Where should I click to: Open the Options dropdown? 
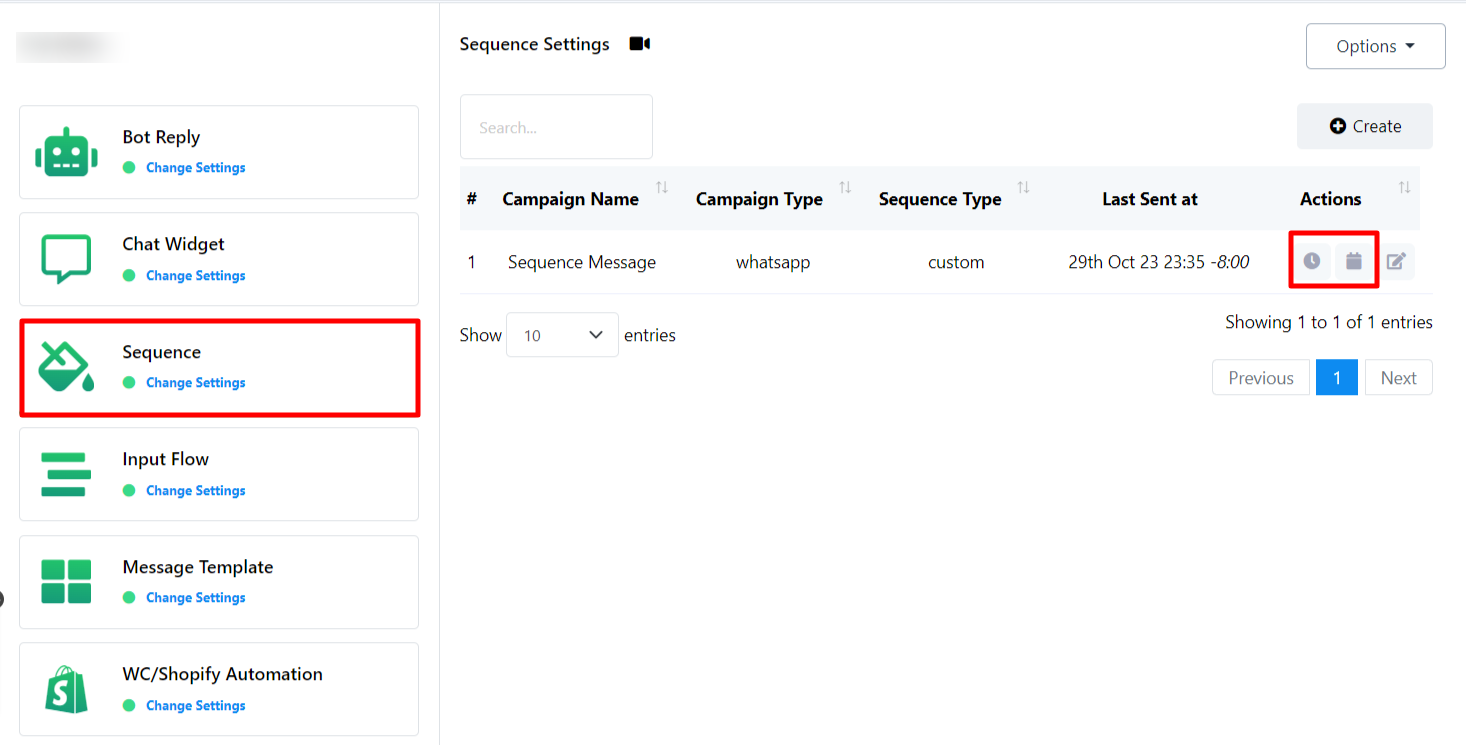[x=1375, y=46]
